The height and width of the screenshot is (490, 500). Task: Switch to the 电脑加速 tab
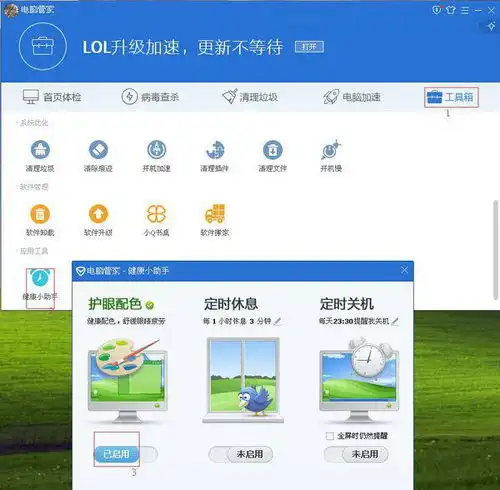(x=352, y=97)
